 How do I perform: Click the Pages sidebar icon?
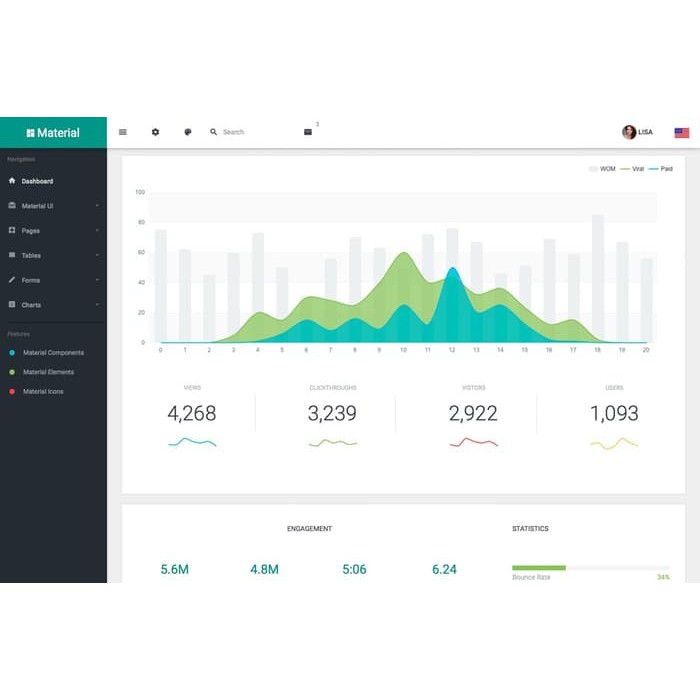coord(12,230)
